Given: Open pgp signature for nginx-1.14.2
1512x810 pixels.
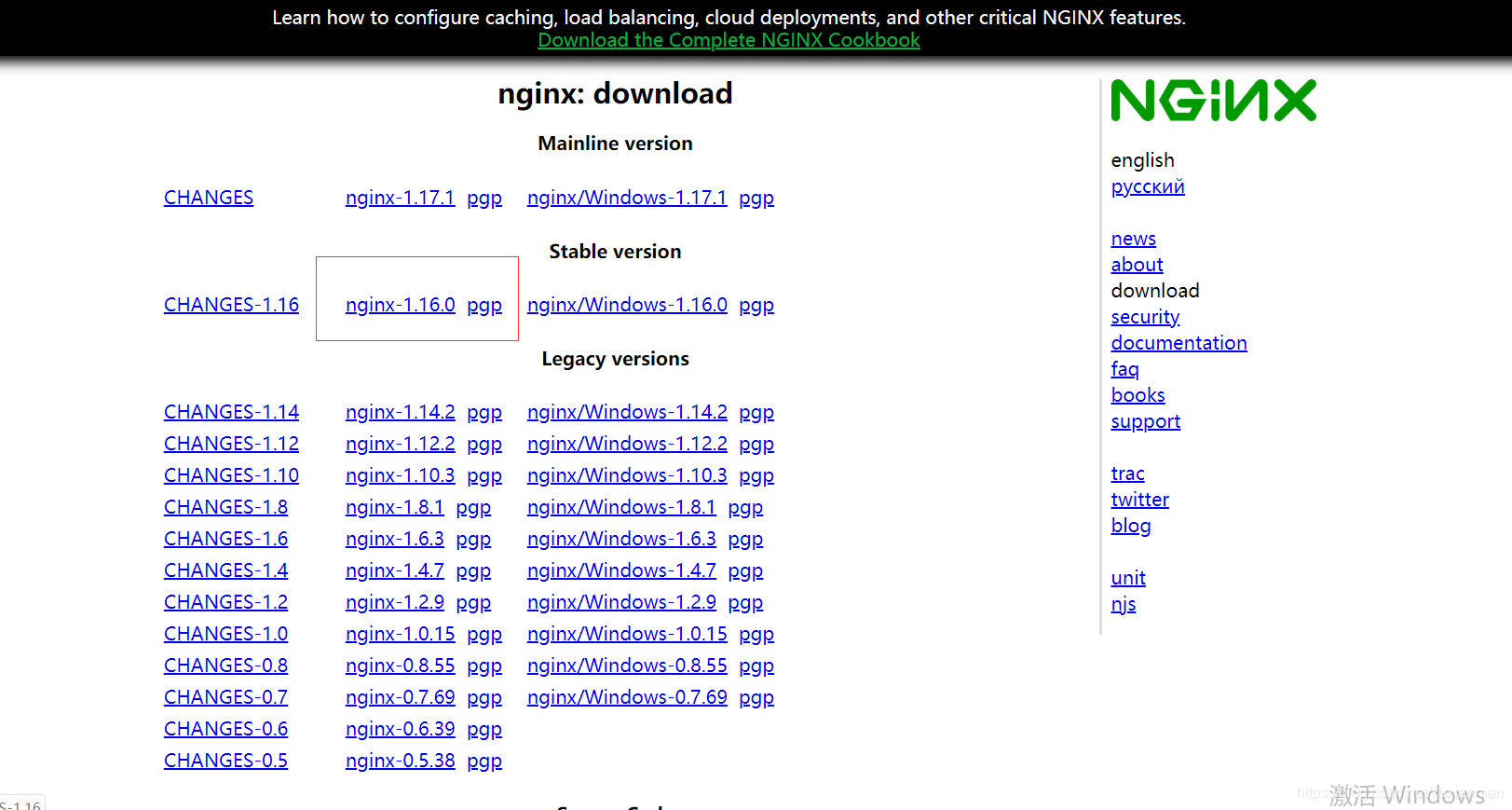Looking at the screenshot, I should 484,413.
